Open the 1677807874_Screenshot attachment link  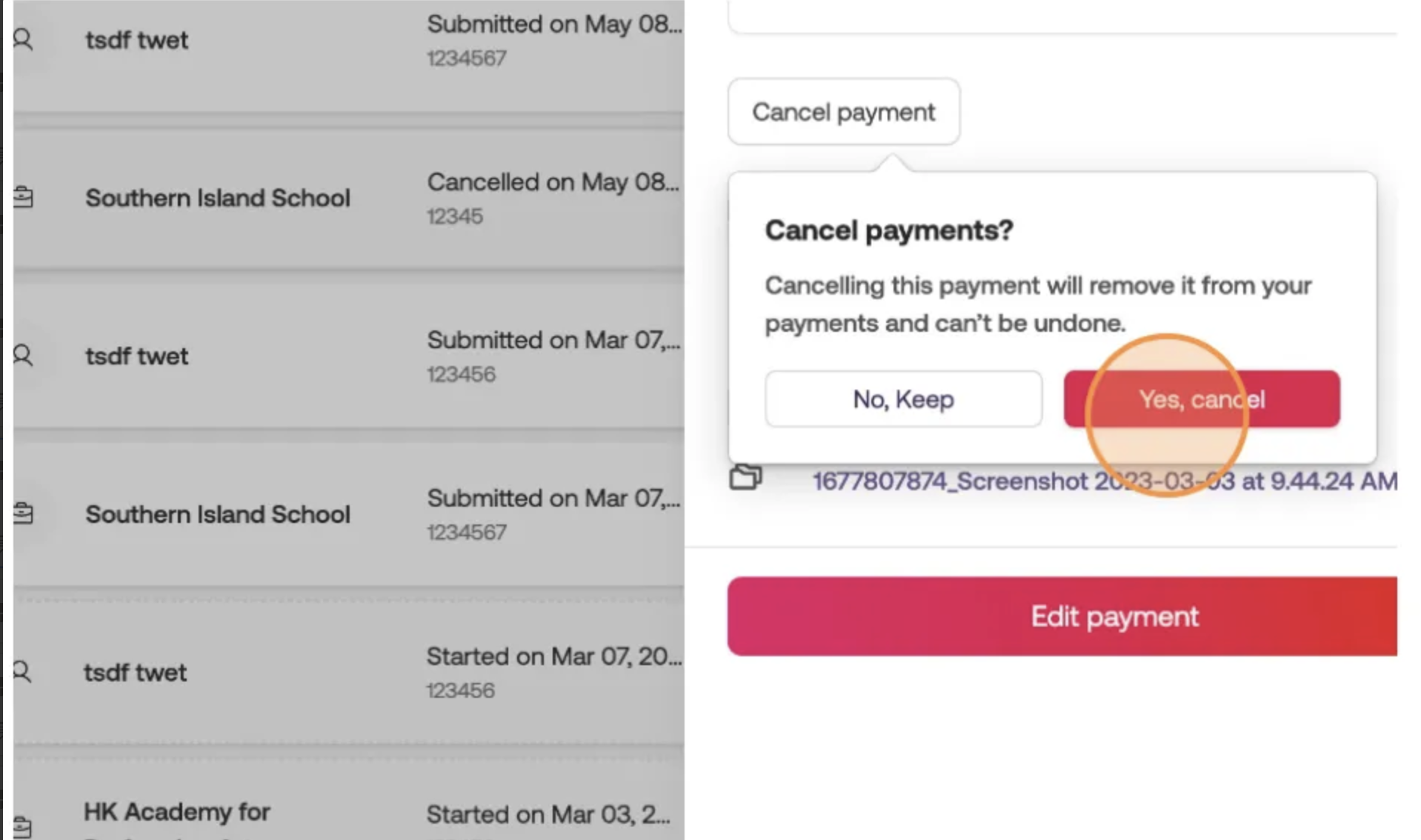1104,481
